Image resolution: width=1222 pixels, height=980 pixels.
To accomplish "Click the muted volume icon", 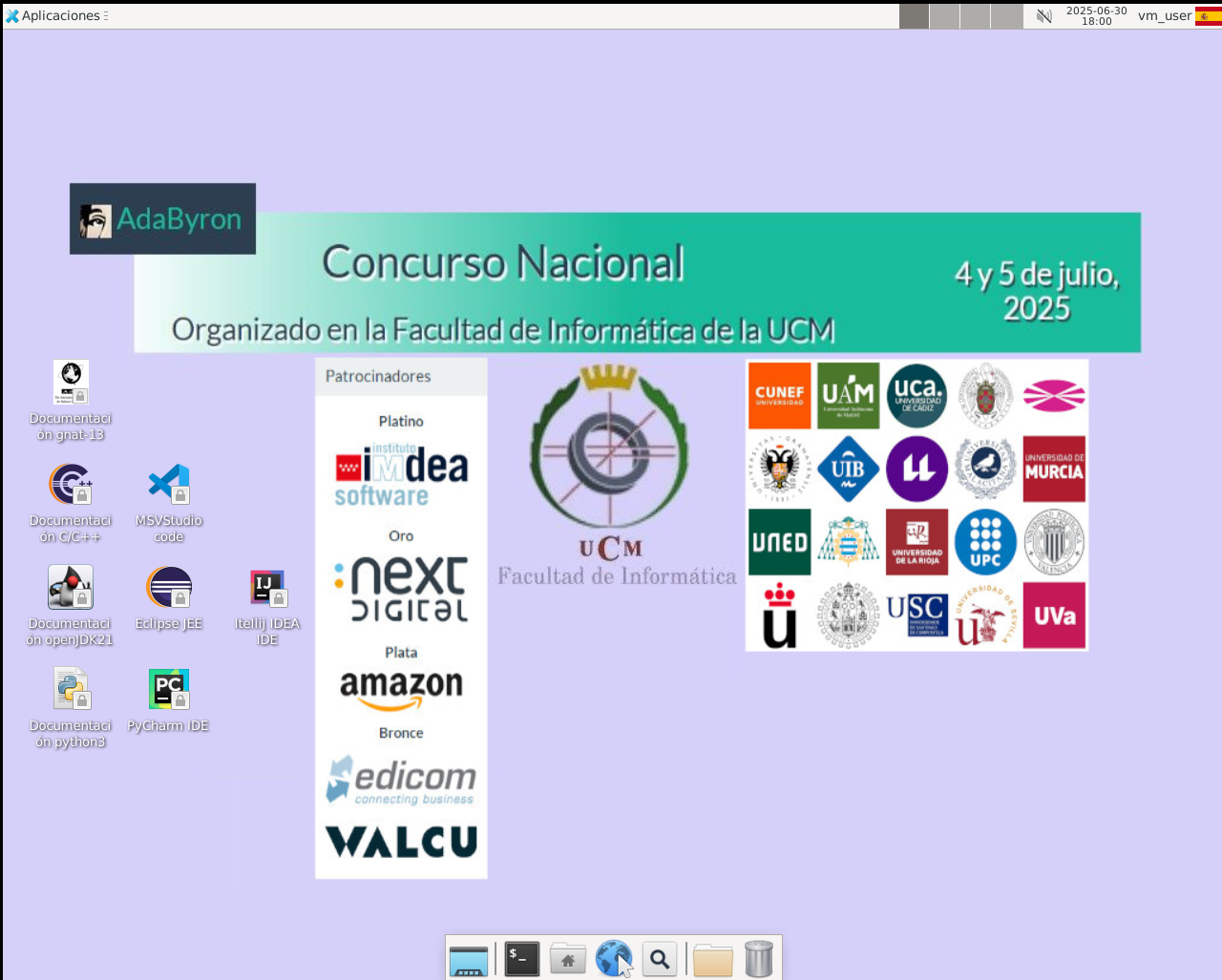I will point(1044,15).
